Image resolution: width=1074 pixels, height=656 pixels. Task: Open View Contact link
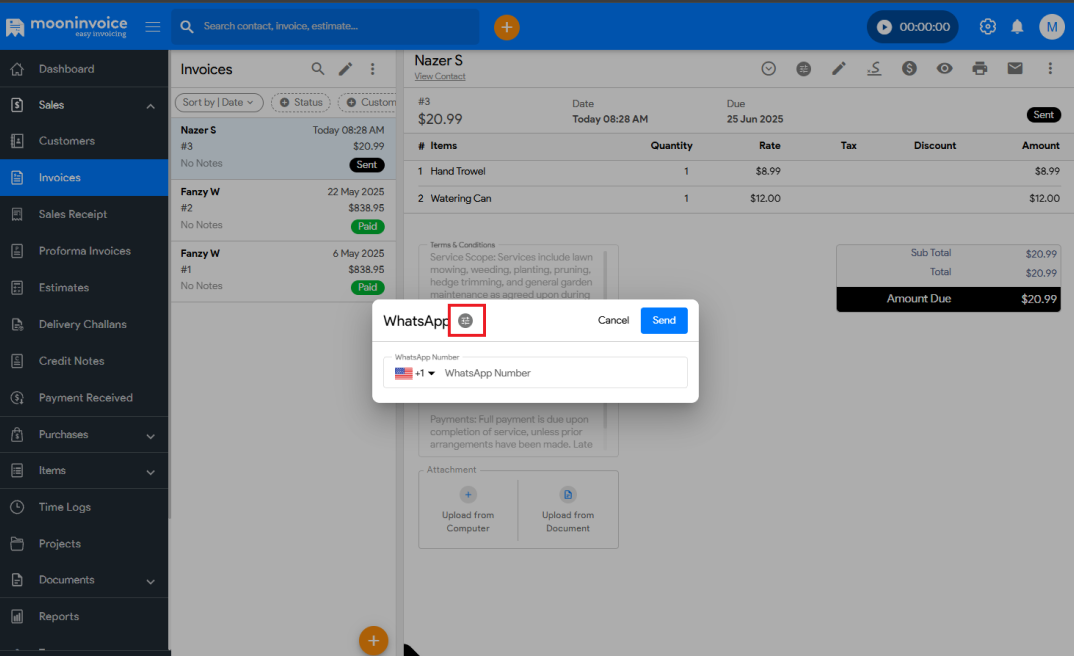440,77
